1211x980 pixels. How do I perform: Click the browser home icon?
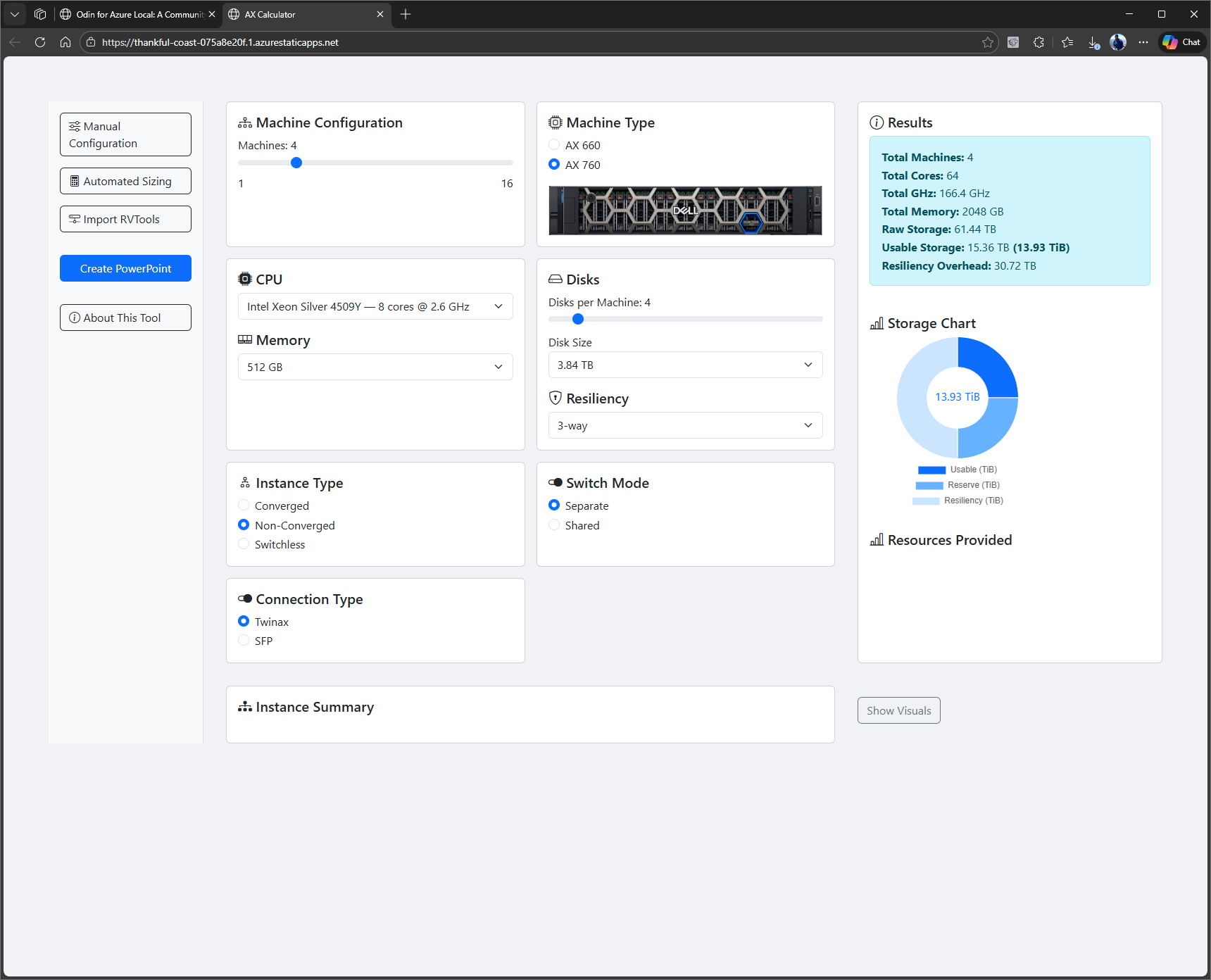coord(65,42)
